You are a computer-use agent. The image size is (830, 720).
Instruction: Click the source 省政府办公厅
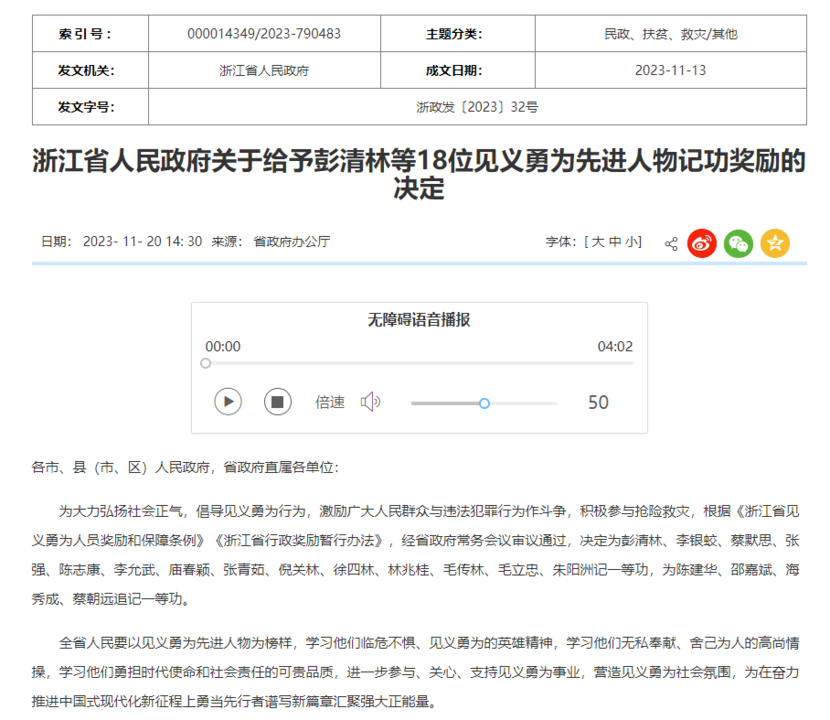(x=291, y=242)
